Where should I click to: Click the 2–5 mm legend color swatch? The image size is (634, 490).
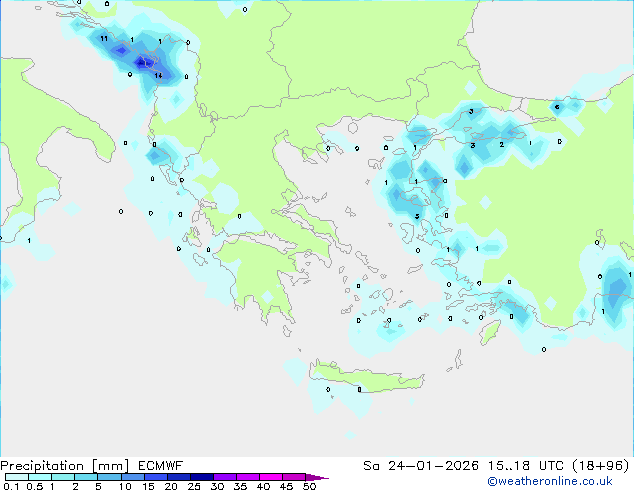[x=86, y=477]
